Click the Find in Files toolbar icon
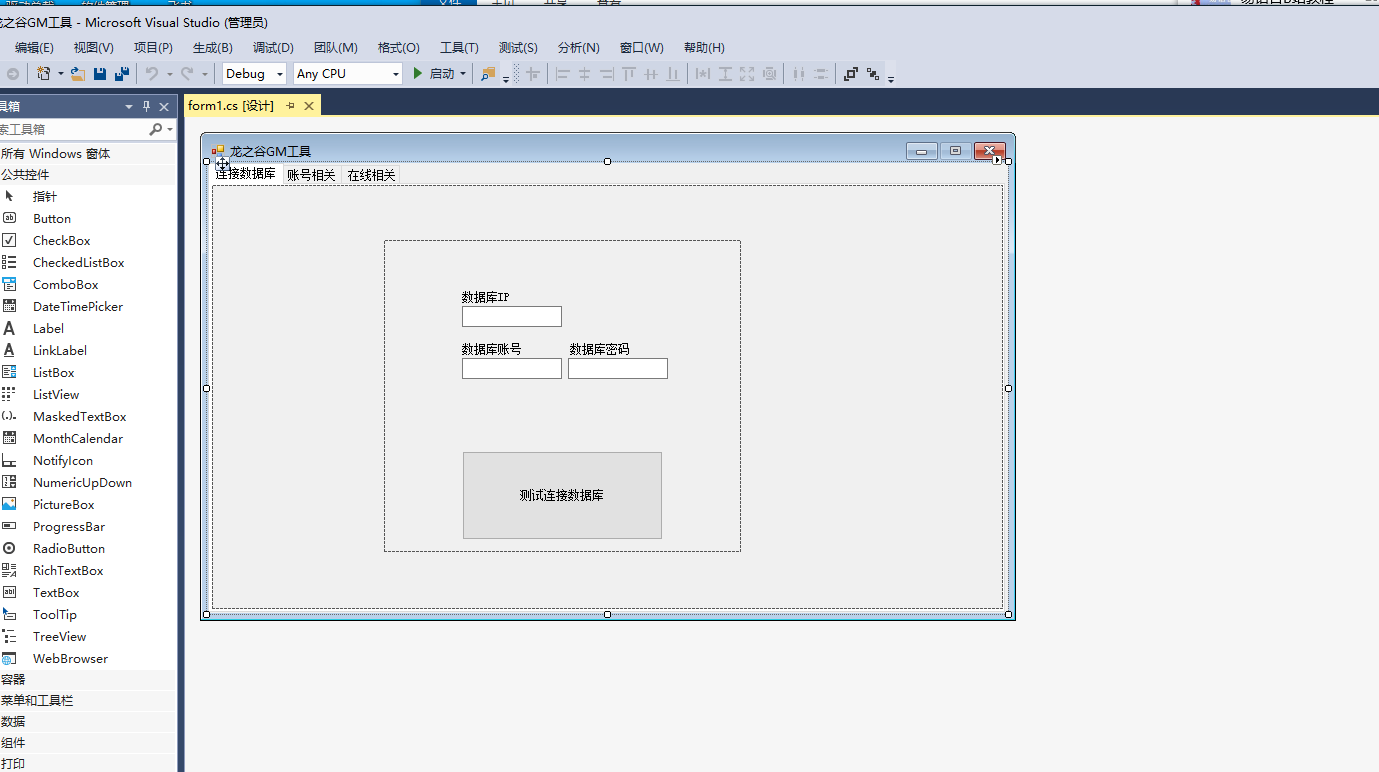This screenshot has height=772, width=1379. [488, 73]
